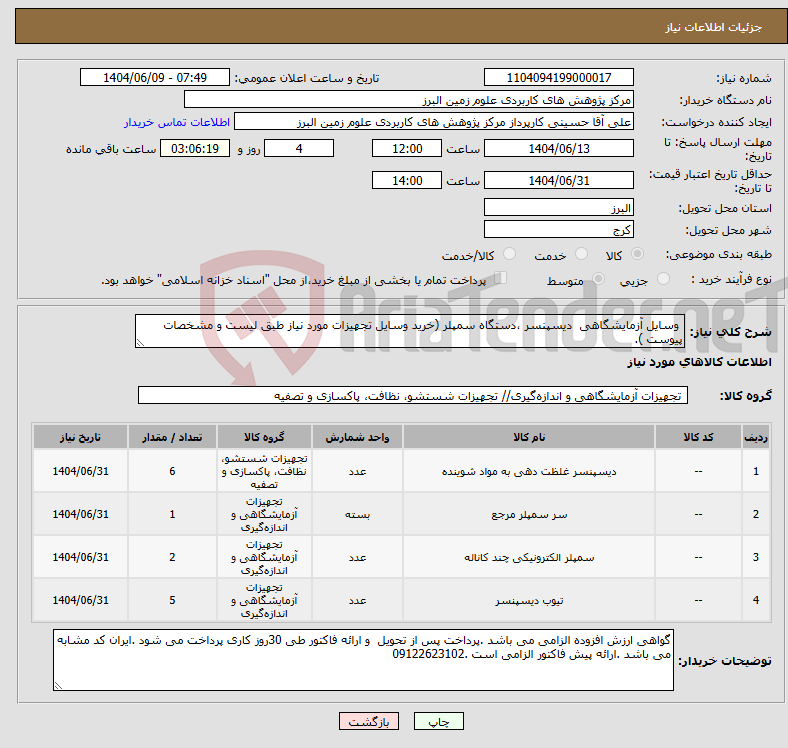Image resolution: width=788 pixels, height=748 pixels.
Task: Click the جزئیات اطلاعات نیاز page header
Action: [x=713, y=27]
